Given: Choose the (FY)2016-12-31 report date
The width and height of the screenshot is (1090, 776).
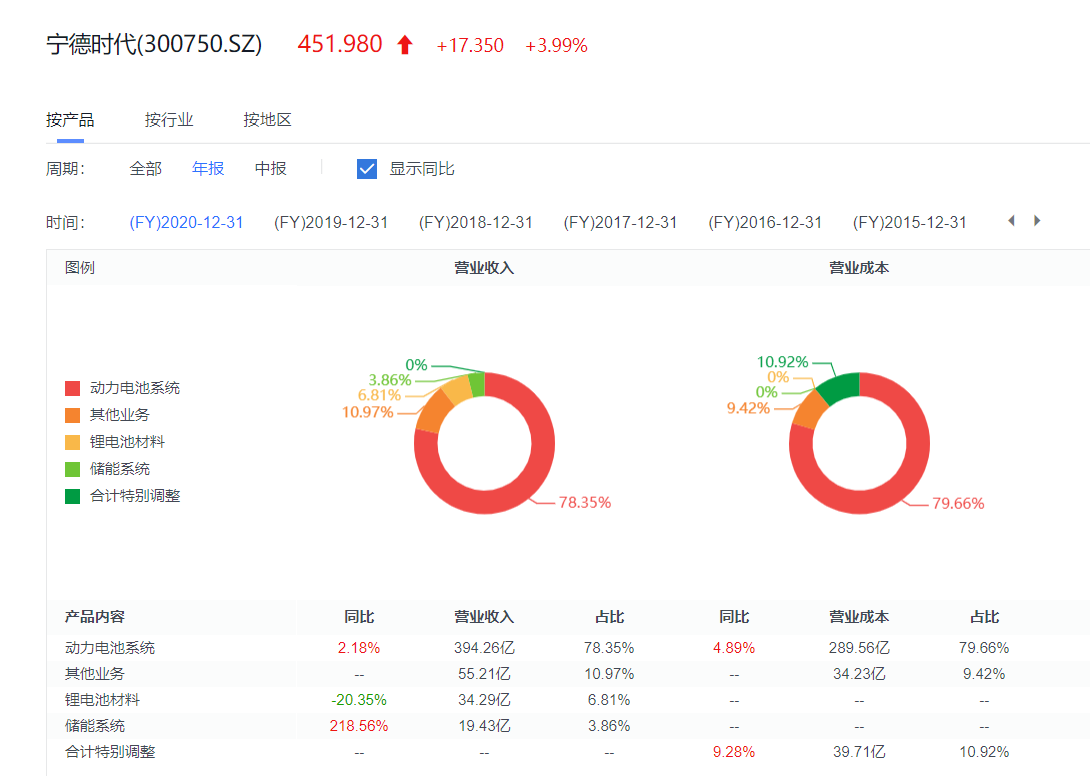Looking at the screenshot, I should point(765,223).
